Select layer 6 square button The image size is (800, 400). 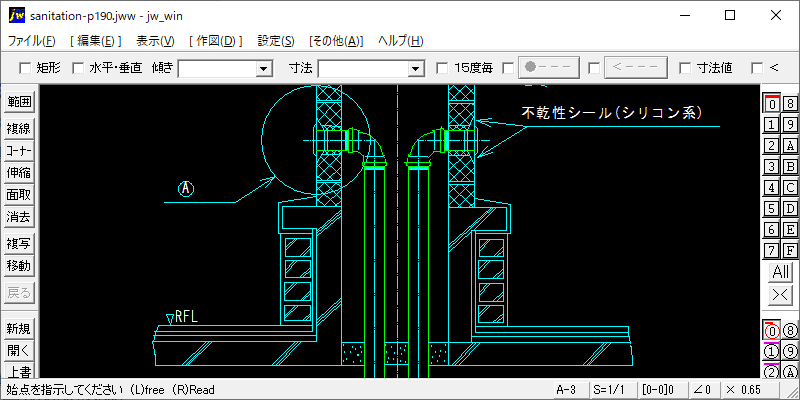point(772,230)
